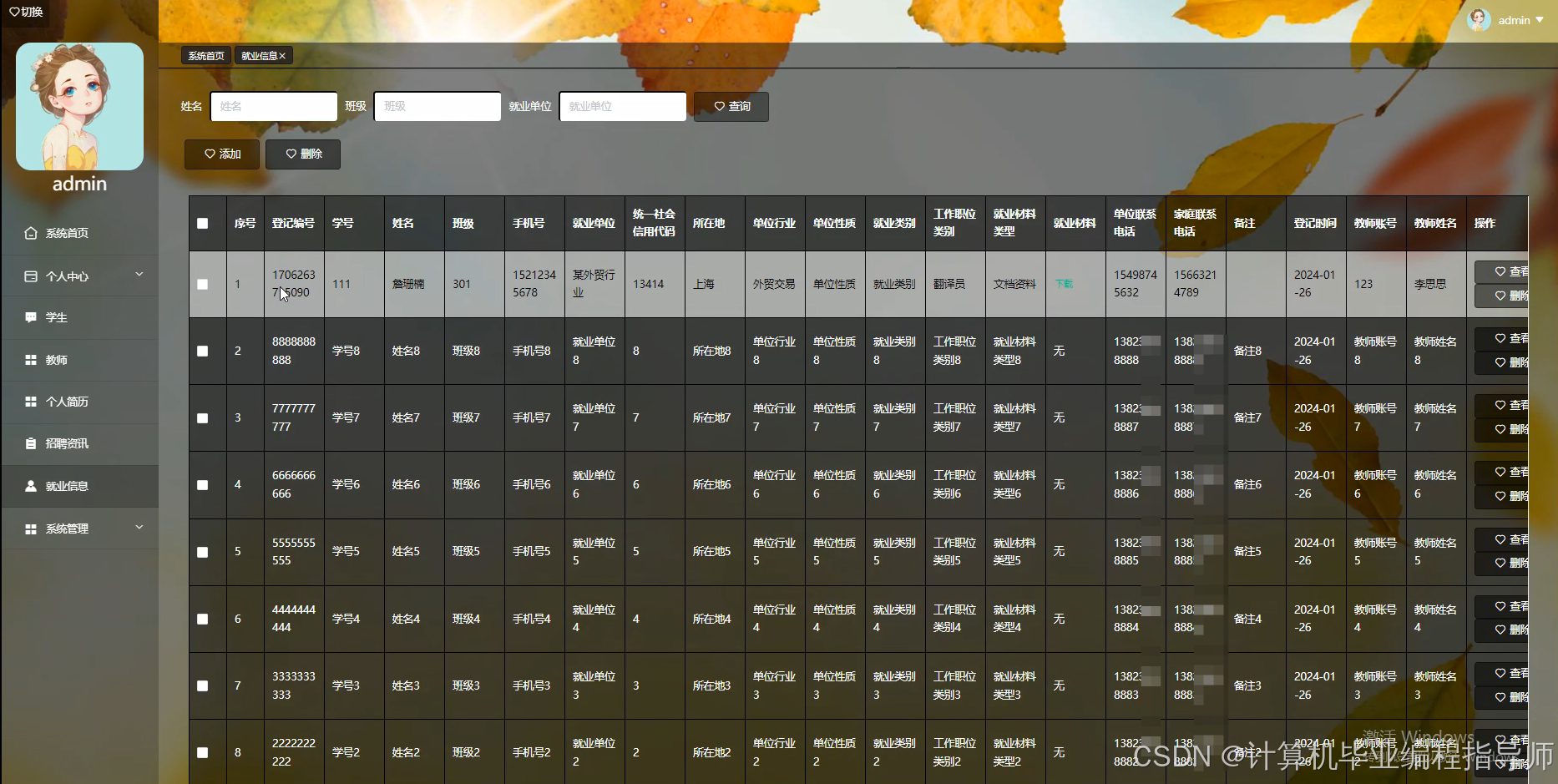Click the 删除 batch delete button

point(303,154)
